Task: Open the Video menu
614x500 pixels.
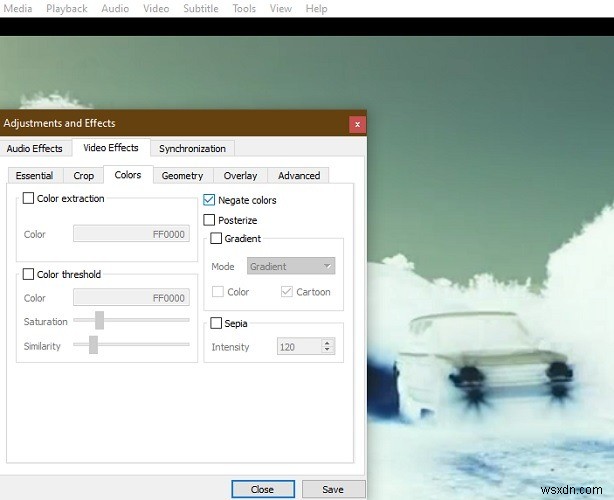Action: 156,8
